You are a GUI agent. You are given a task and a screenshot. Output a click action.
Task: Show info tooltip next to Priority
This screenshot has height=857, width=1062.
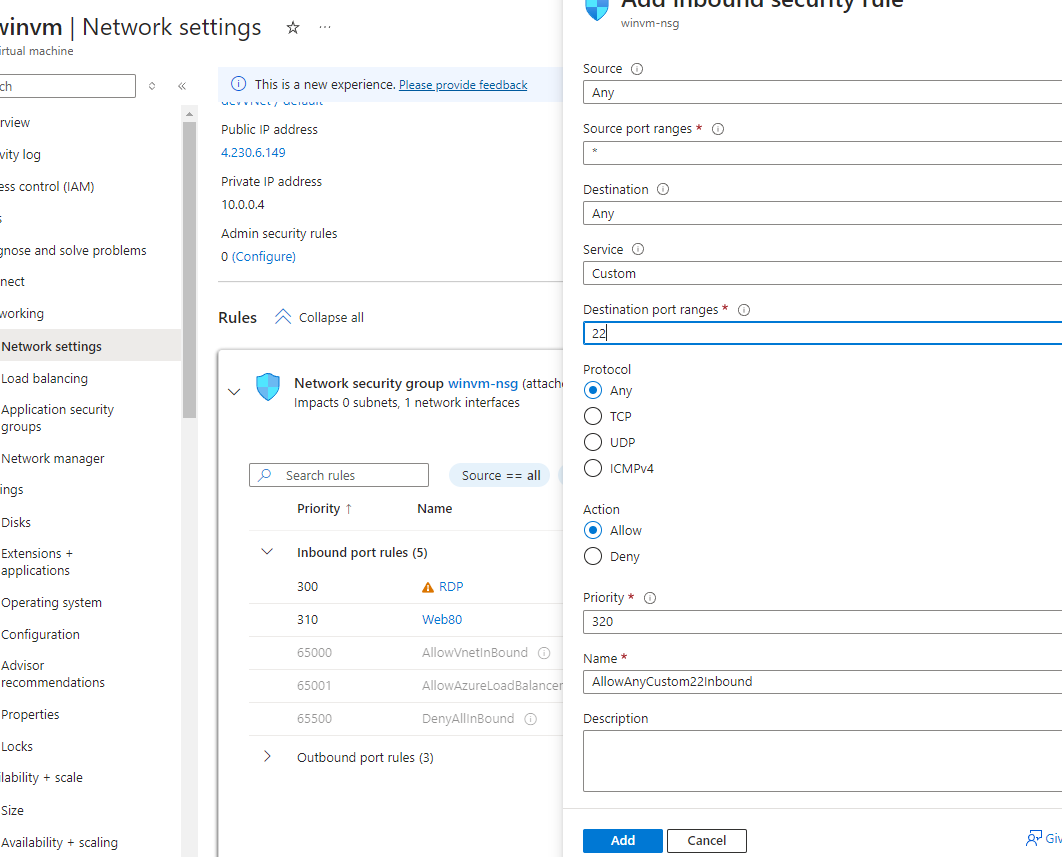point(650,598)
